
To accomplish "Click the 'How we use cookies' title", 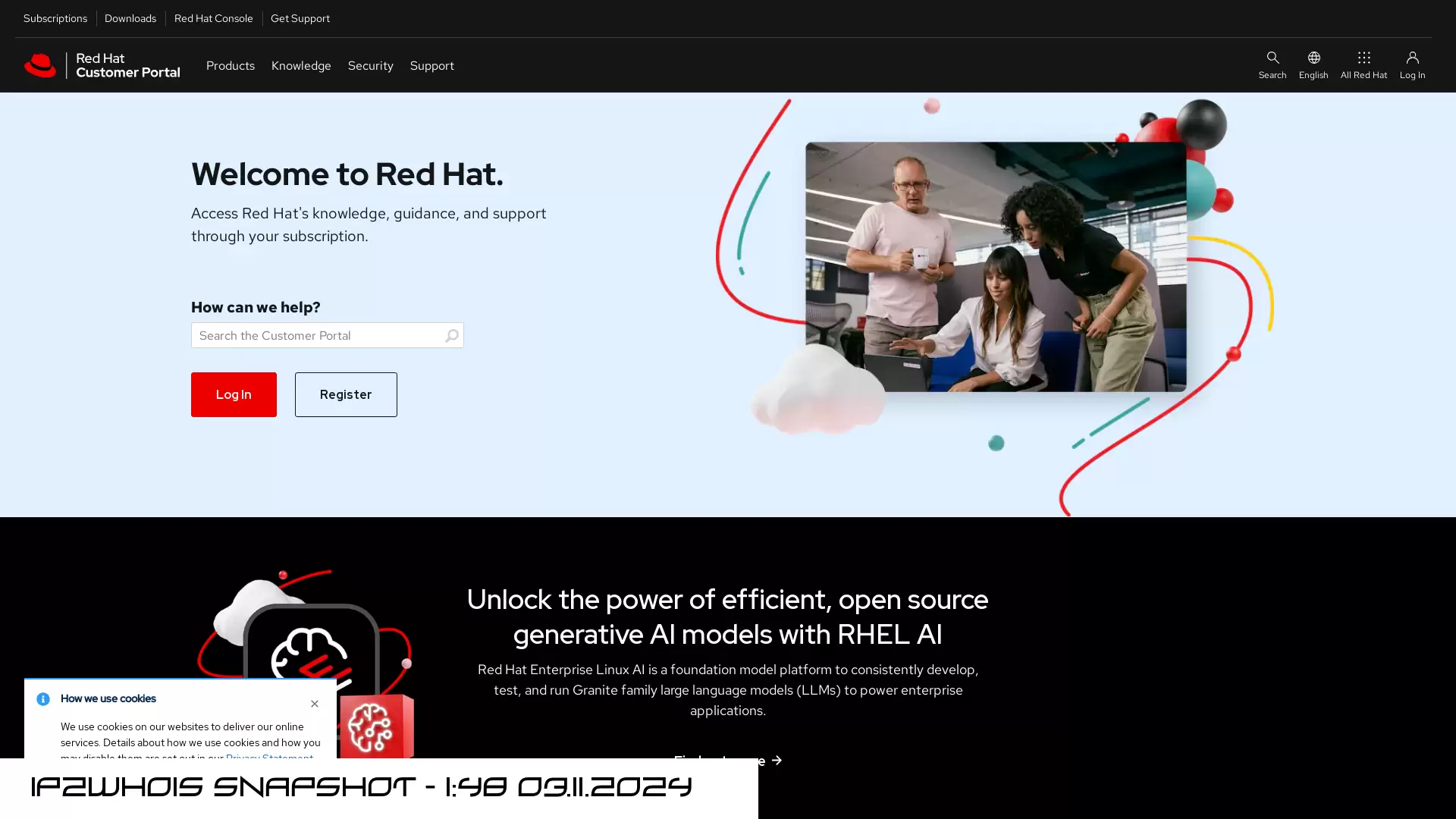I will click(108, 699).
